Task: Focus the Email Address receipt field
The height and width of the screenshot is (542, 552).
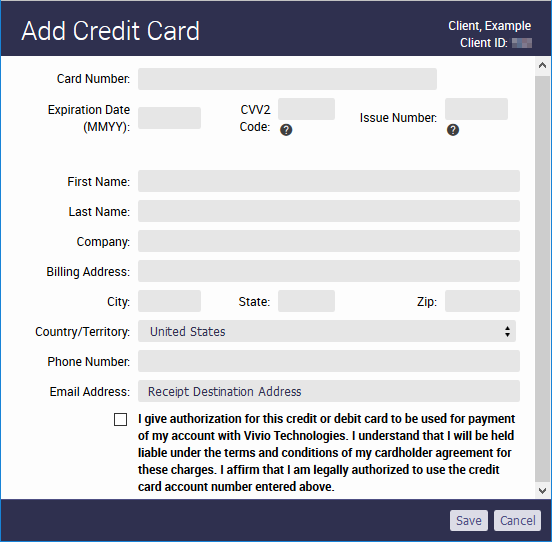Action: pyautogui.click(x=329, y=391)
